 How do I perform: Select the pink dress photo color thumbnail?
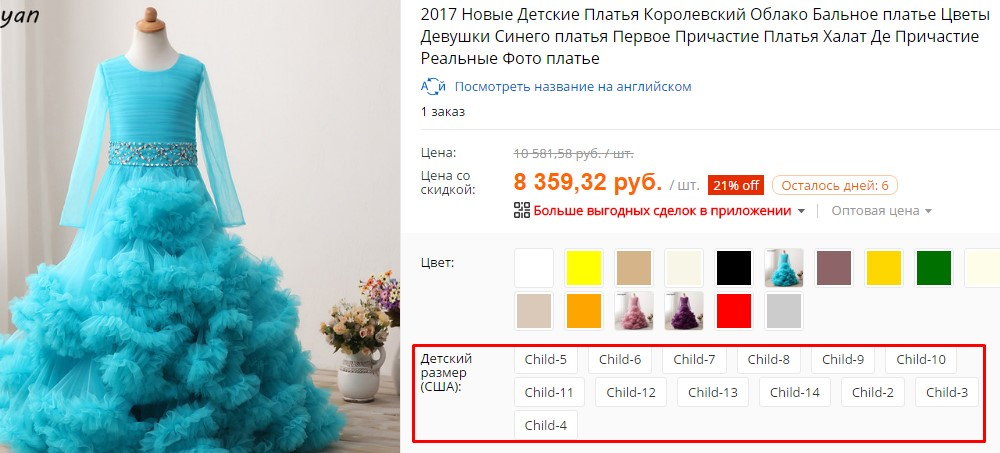[x=634, y=311]
